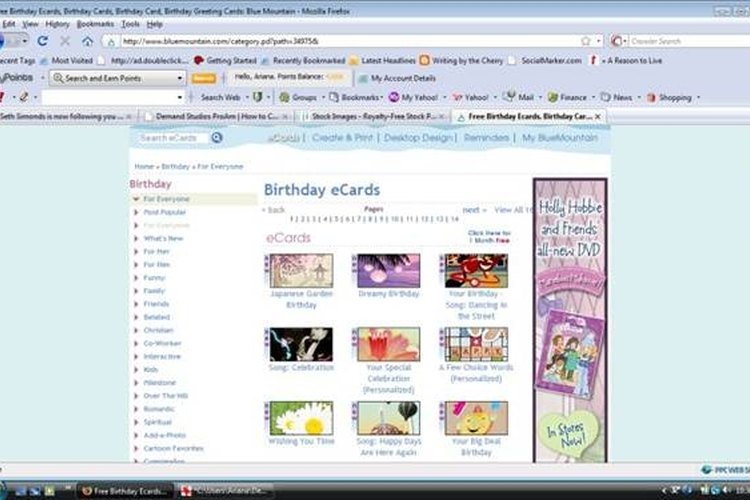Click the Search eCards input field

(x=173, y=138)
